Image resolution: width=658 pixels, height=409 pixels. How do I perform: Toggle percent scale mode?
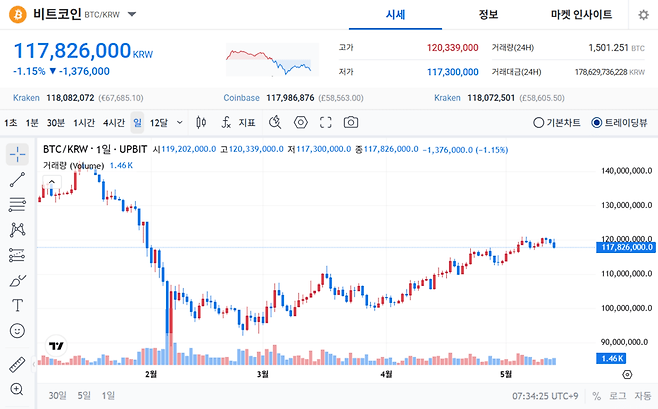point(596,396)
